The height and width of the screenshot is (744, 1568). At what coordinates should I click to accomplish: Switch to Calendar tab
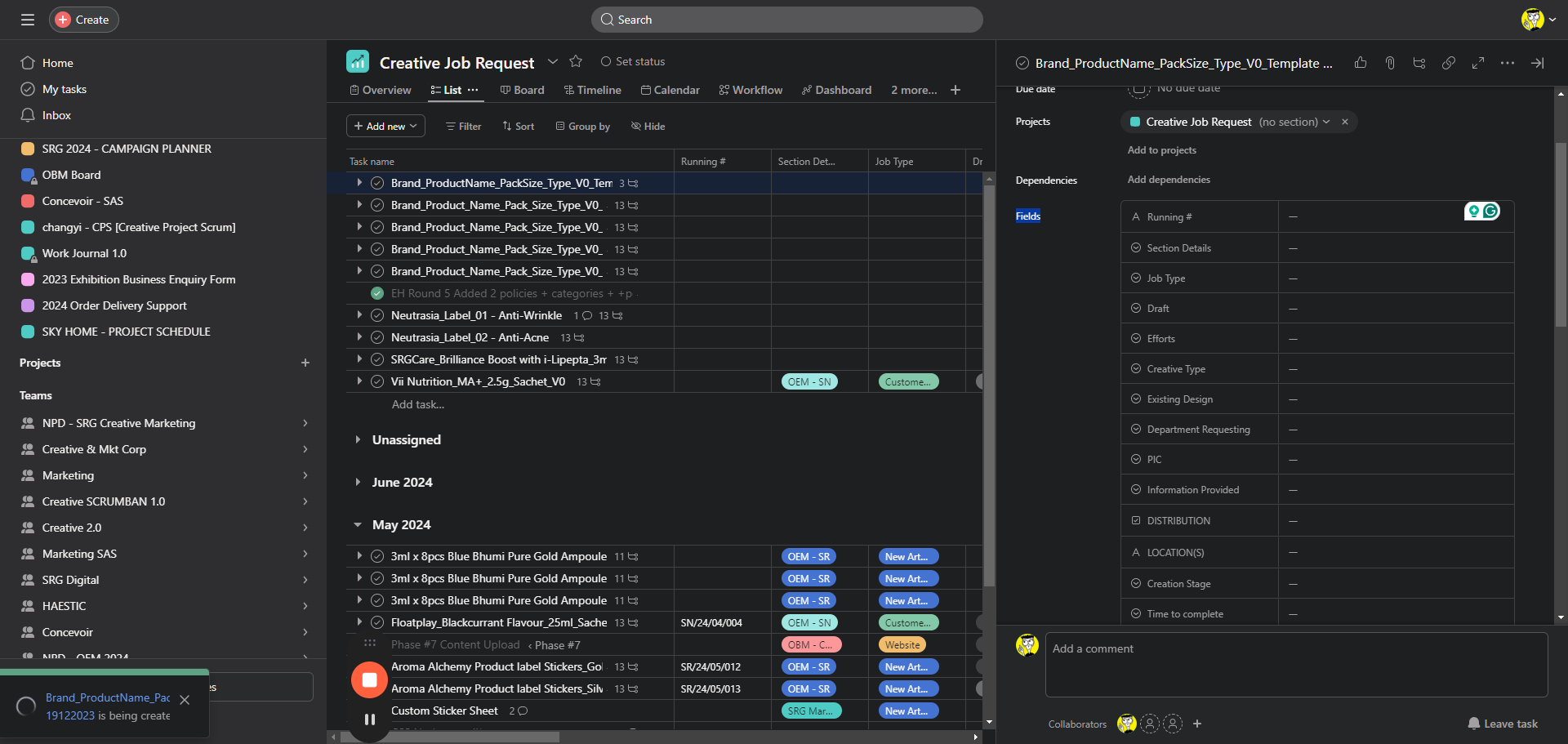click(670, 90)
